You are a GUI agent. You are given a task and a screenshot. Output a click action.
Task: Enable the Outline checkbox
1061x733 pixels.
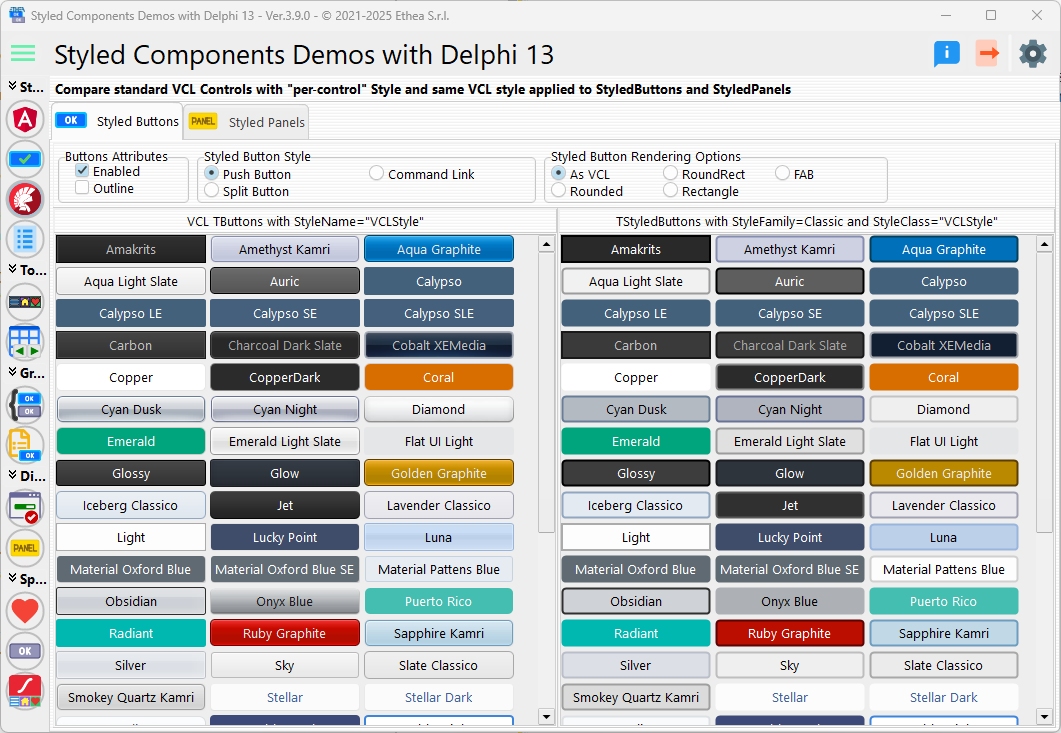82,189
